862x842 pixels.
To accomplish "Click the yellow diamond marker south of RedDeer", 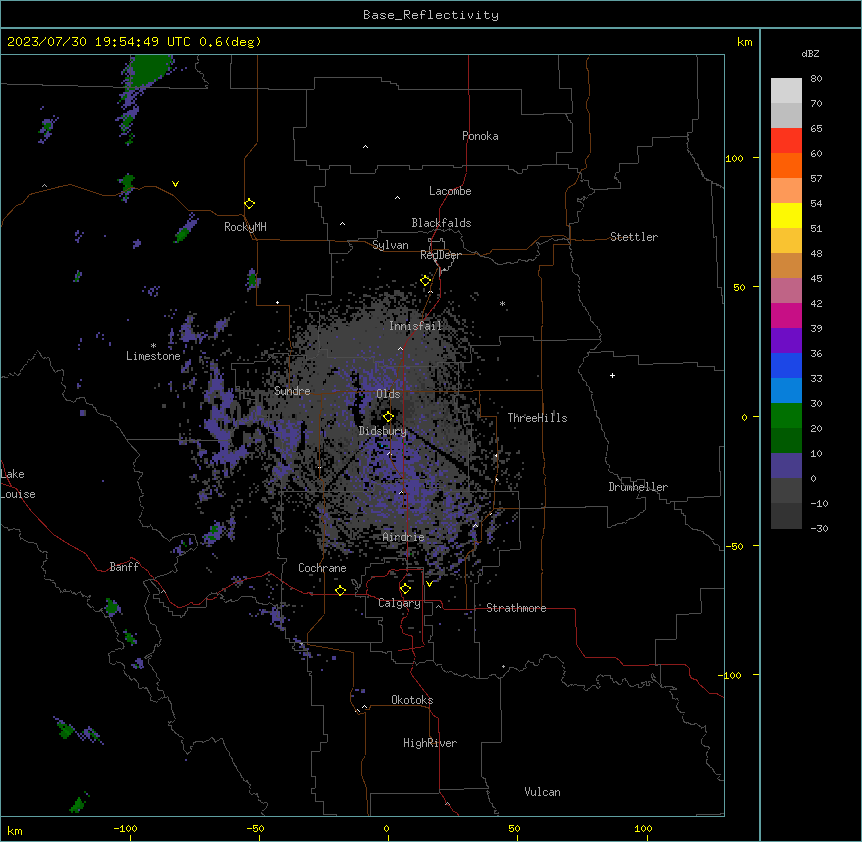I will [426, 281].
